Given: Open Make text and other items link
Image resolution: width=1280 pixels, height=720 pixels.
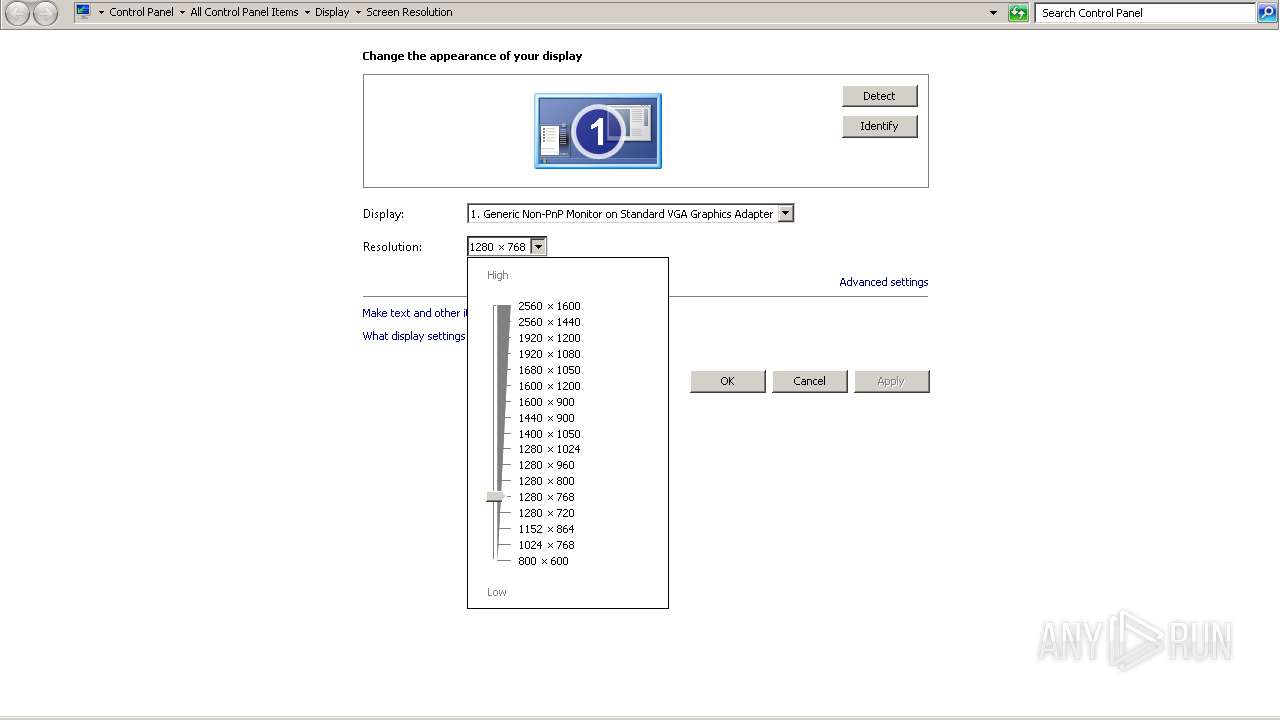Looking at the screenshot, I should tap(415, 313).
